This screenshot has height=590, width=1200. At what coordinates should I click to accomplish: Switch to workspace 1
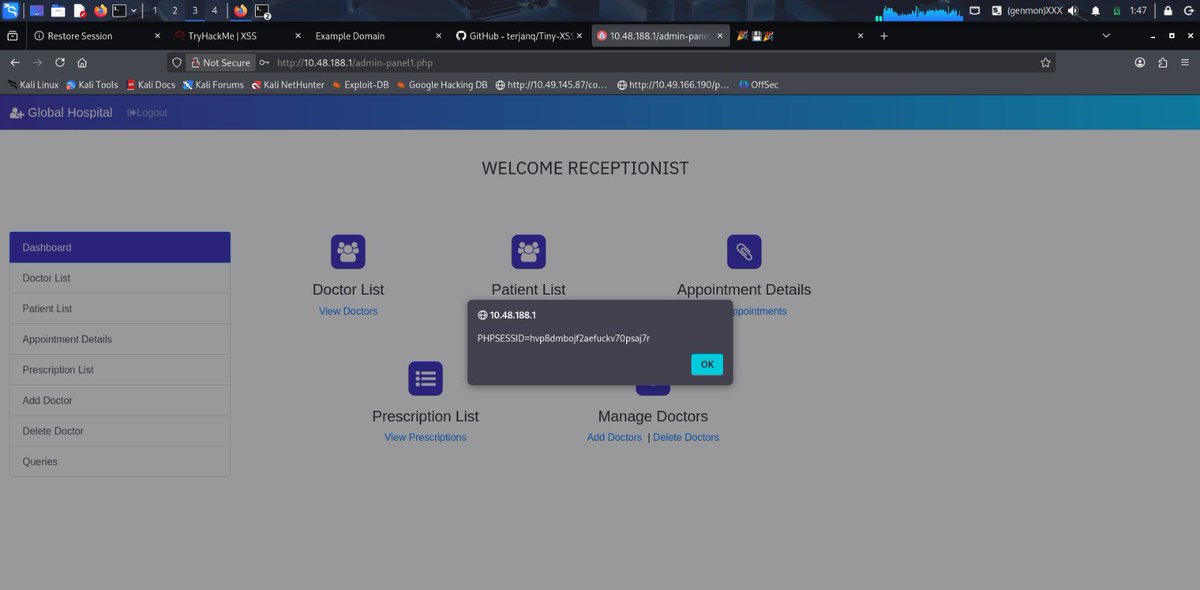tap(155, 11)
